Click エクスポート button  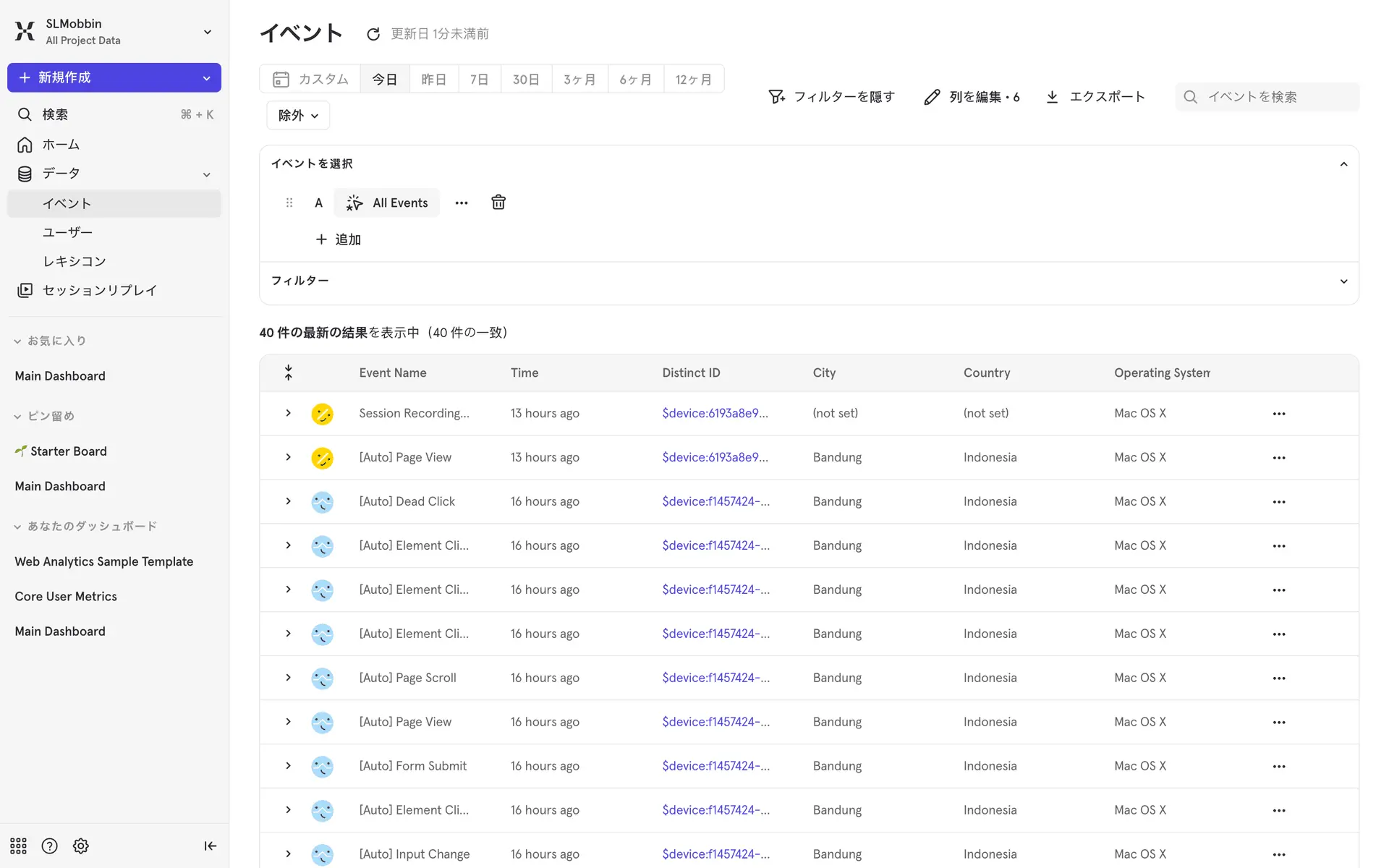[1095, 97]
